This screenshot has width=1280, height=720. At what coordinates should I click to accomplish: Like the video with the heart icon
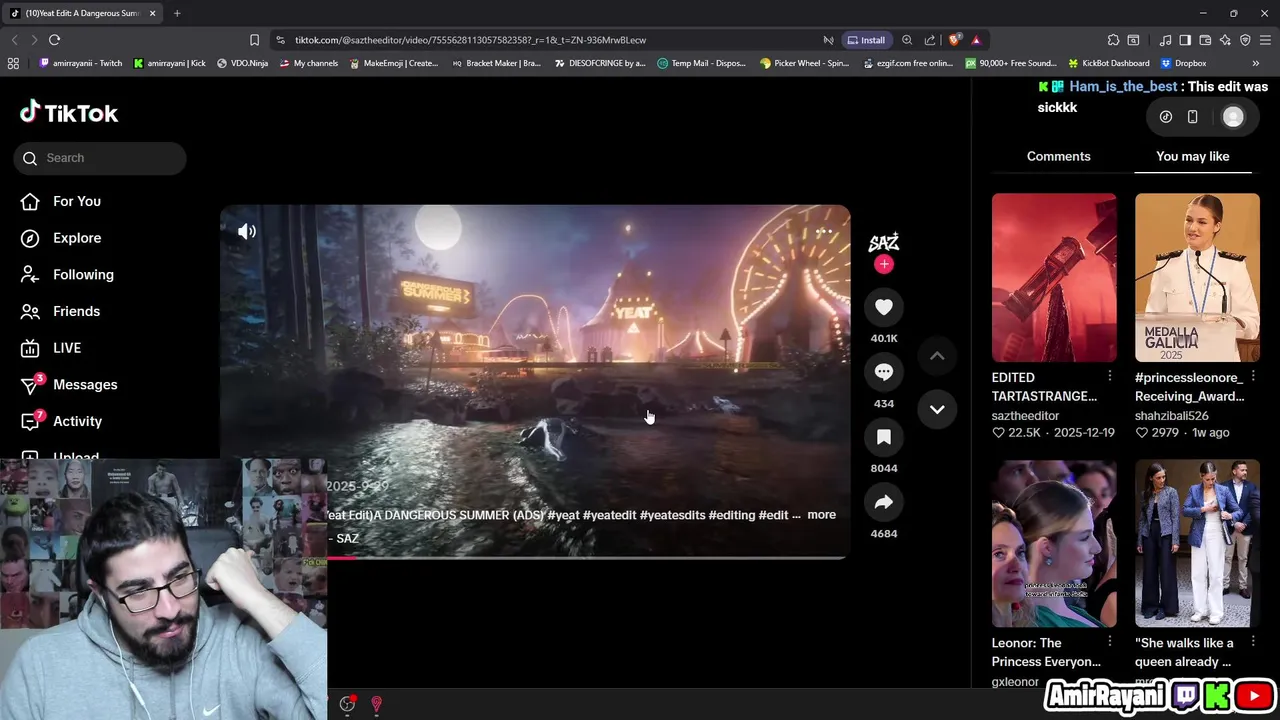coord(884,307)
